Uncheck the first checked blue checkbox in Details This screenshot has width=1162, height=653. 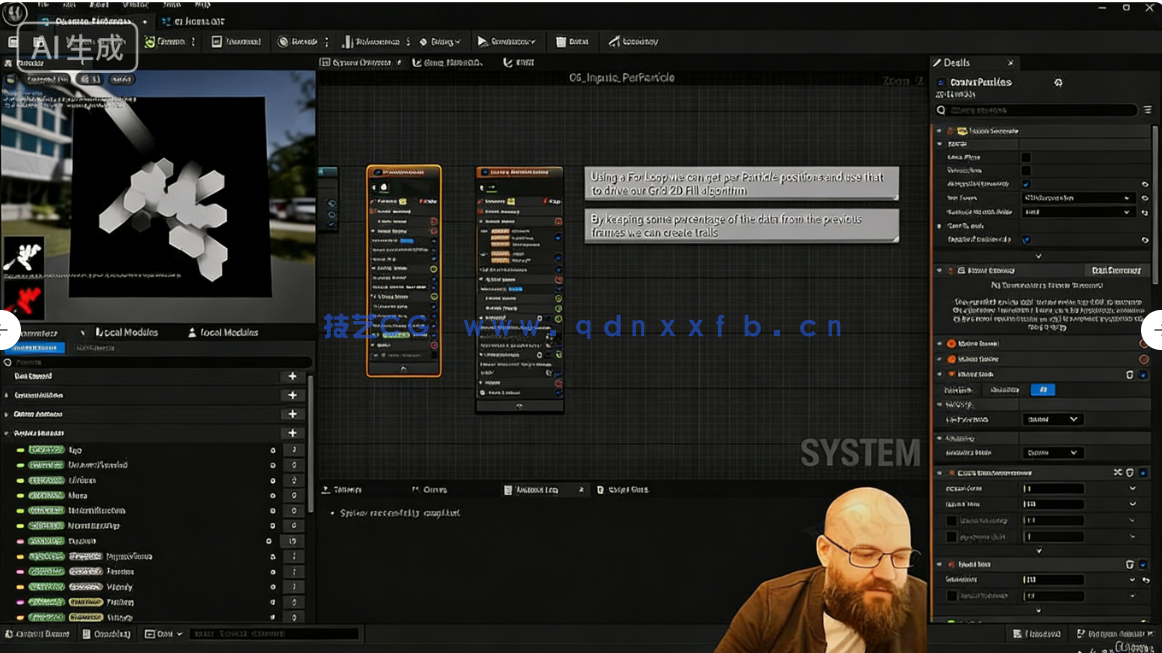[1026, 185]
